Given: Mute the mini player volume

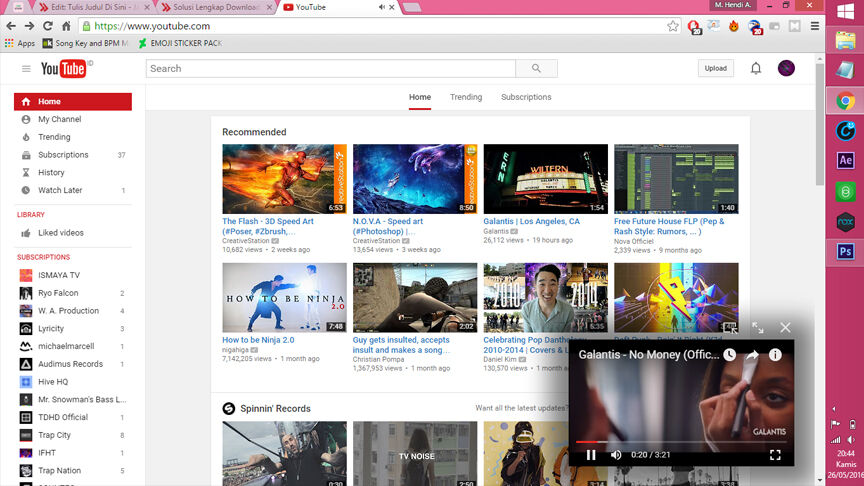Looking at the screenshot, I should 615,455.
